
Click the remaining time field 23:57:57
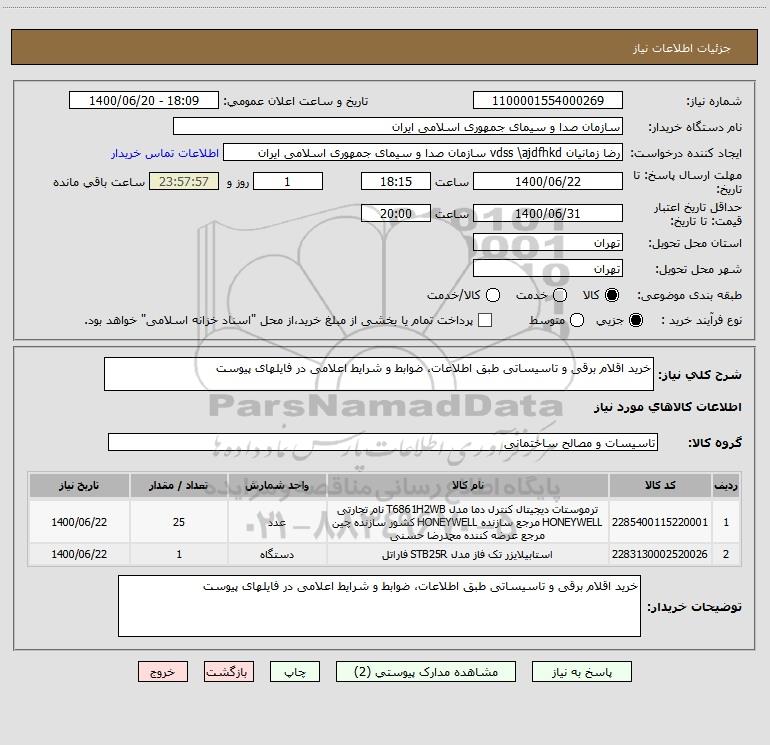click(x=184, y=181)
